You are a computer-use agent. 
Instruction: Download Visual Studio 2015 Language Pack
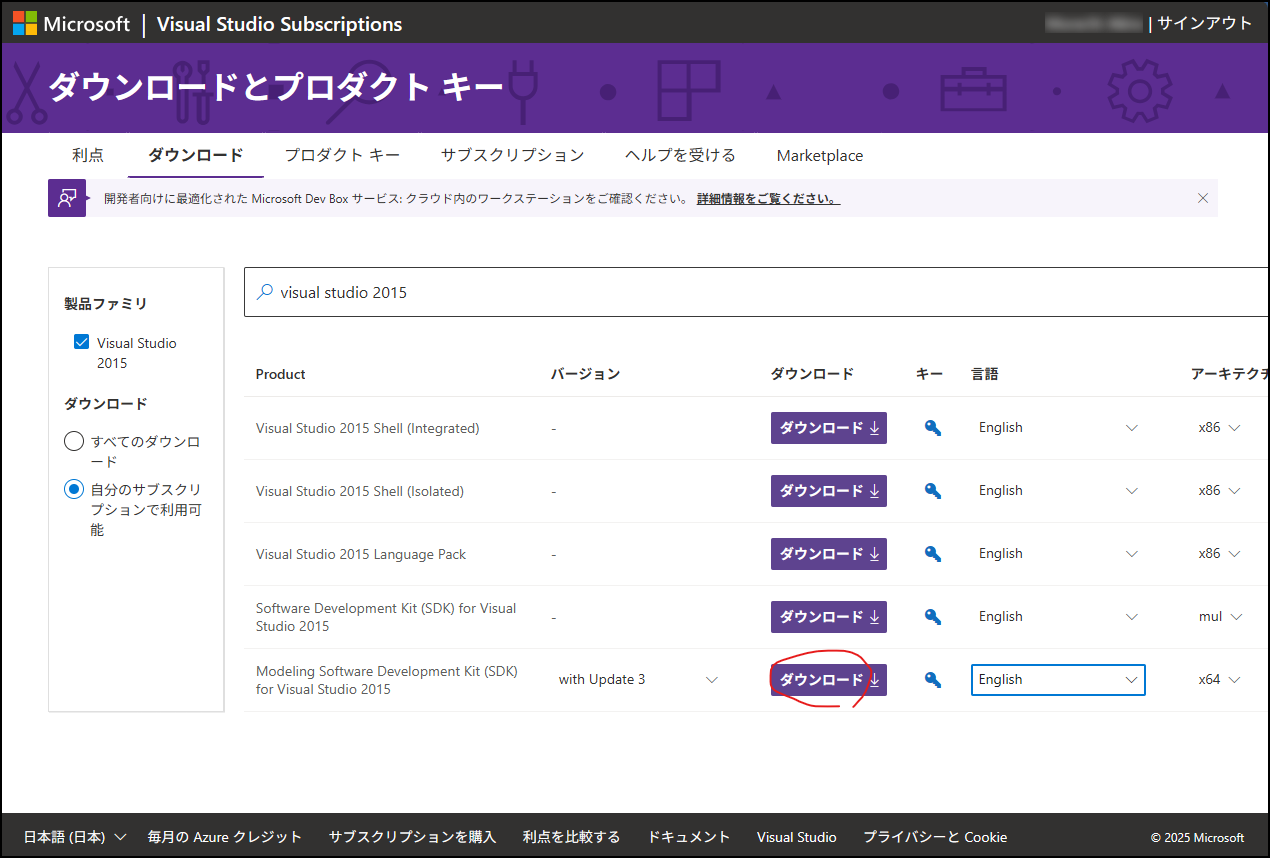(x=829, y=554)
